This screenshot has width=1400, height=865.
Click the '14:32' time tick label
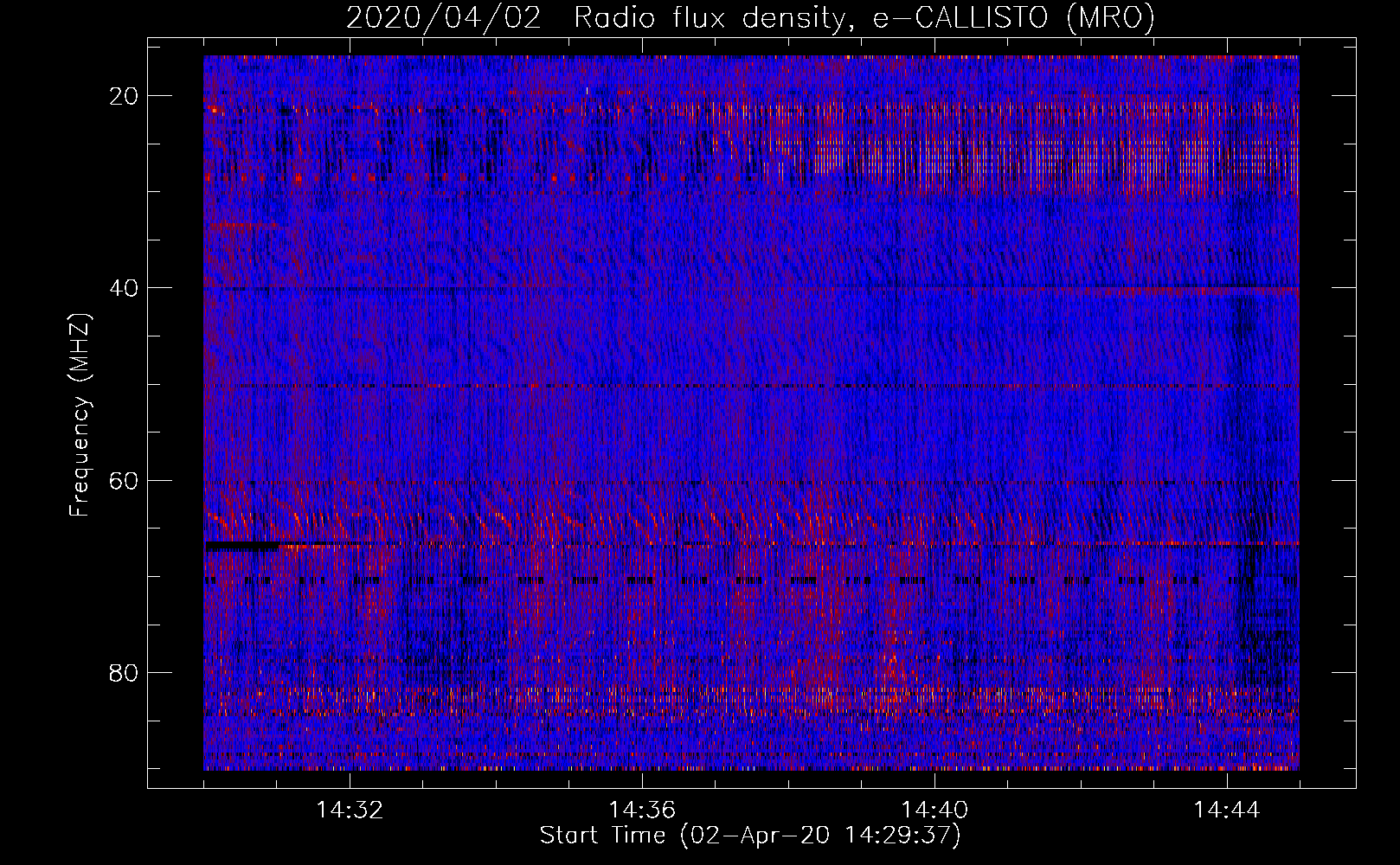coord(350,811)
